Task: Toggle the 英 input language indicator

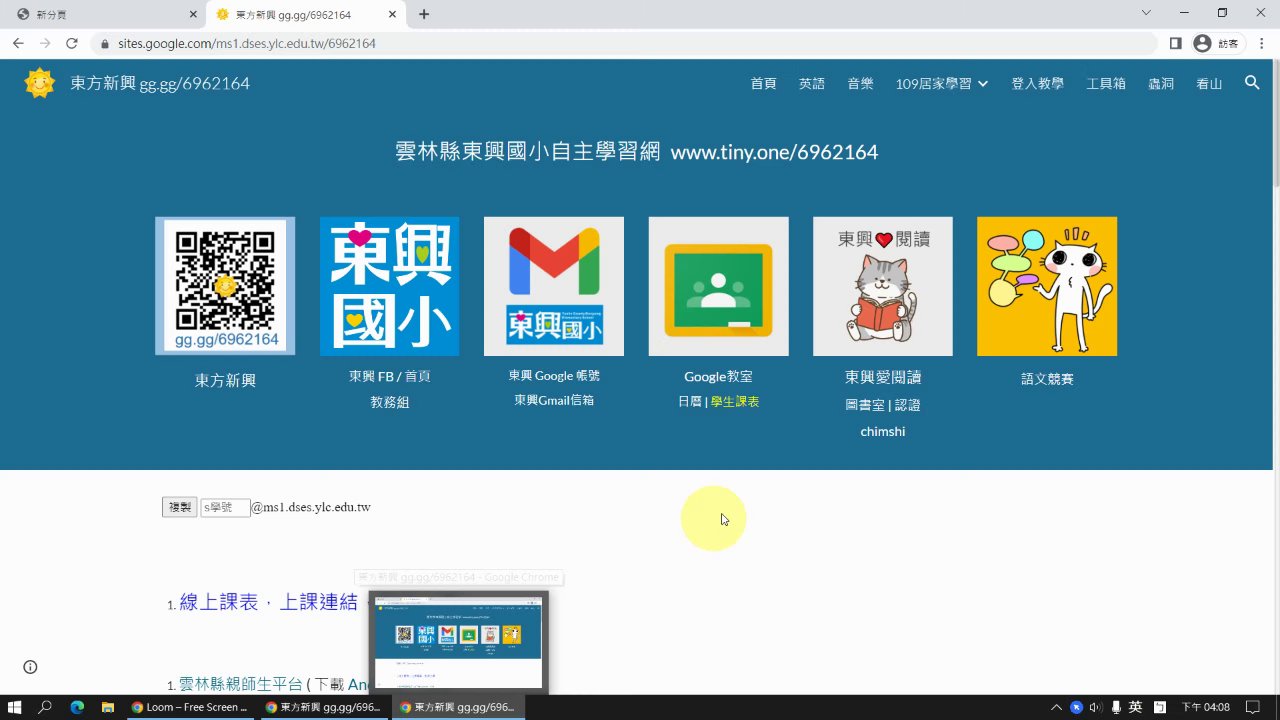Action: (x=1135, y=707)
